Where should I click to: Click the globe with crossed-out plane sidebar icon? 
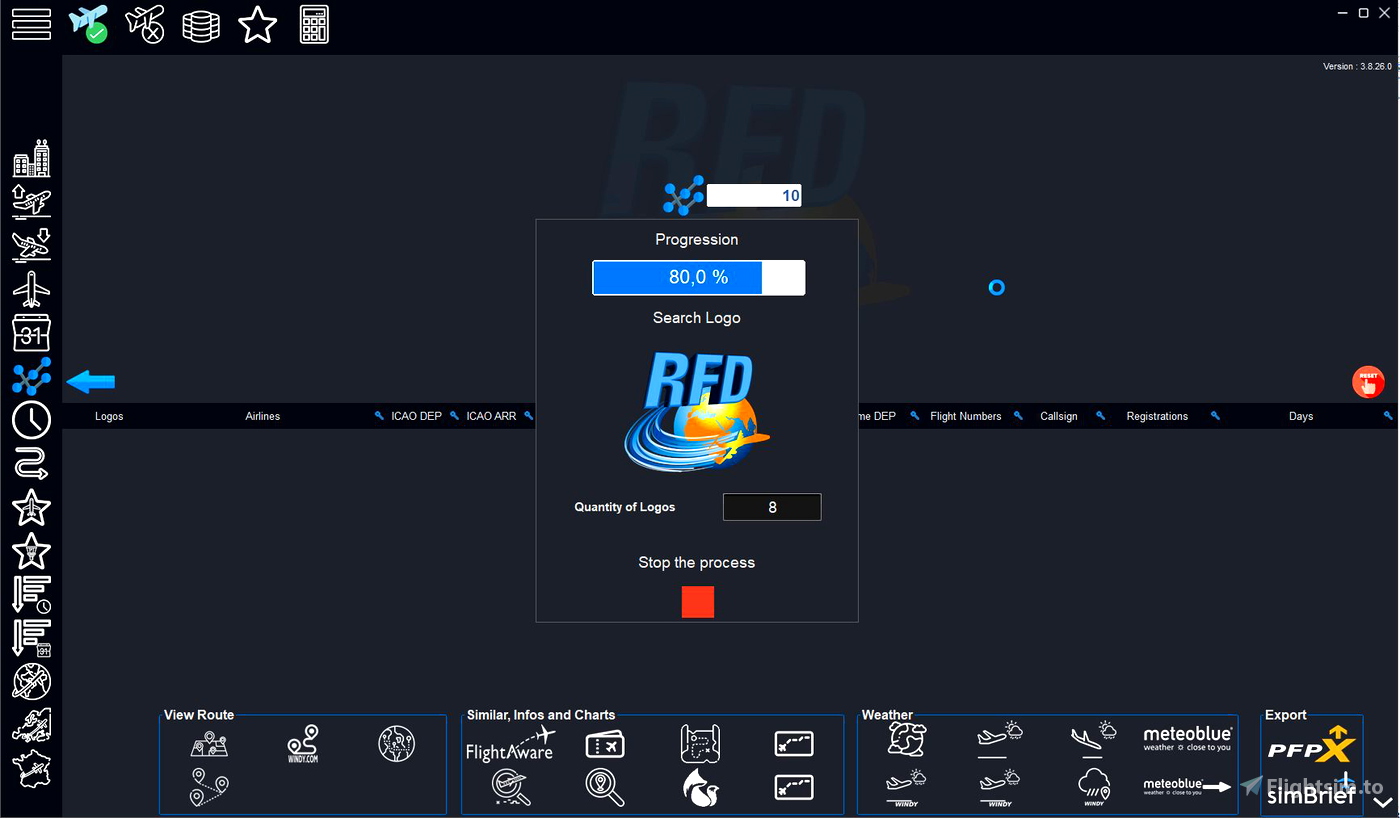31,682
